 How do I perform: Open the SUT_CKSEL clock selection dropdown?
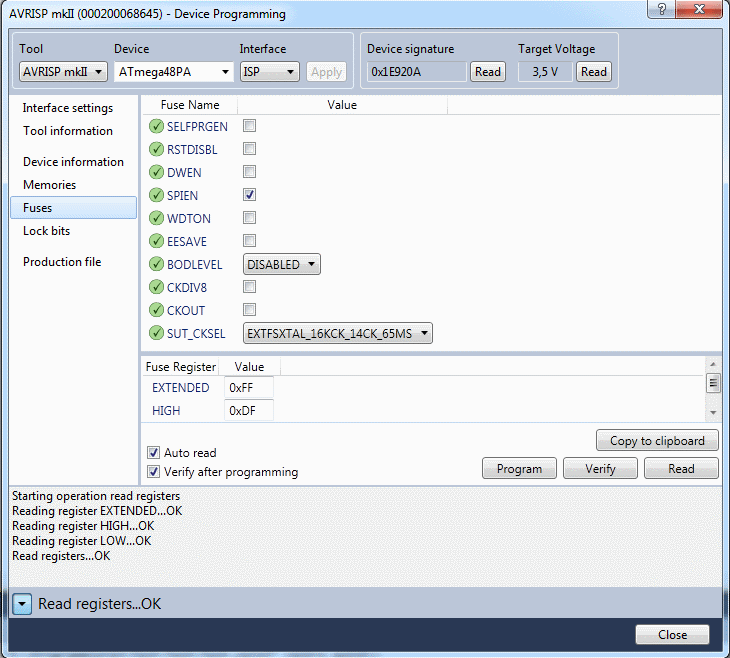338,333
